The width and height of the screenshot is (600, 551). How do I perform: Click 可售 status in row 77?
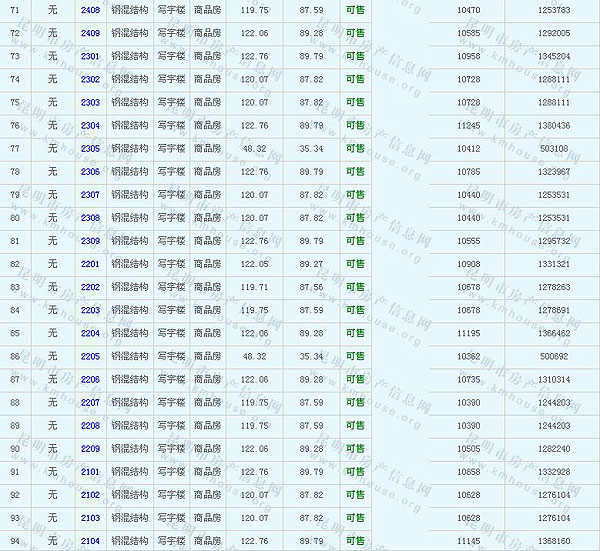coord(355,148)
